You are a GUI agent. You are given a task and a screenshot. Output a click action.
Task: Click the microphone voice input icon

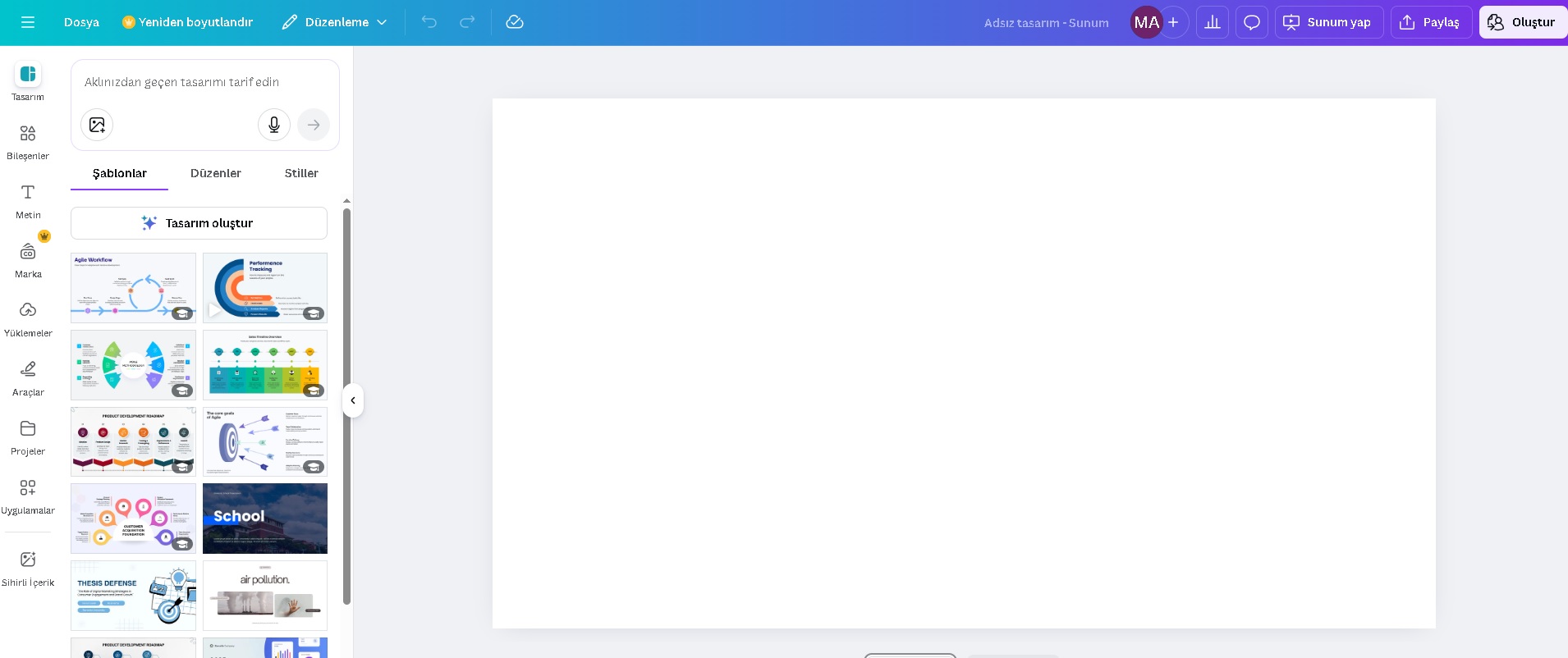tap(274, 125)
